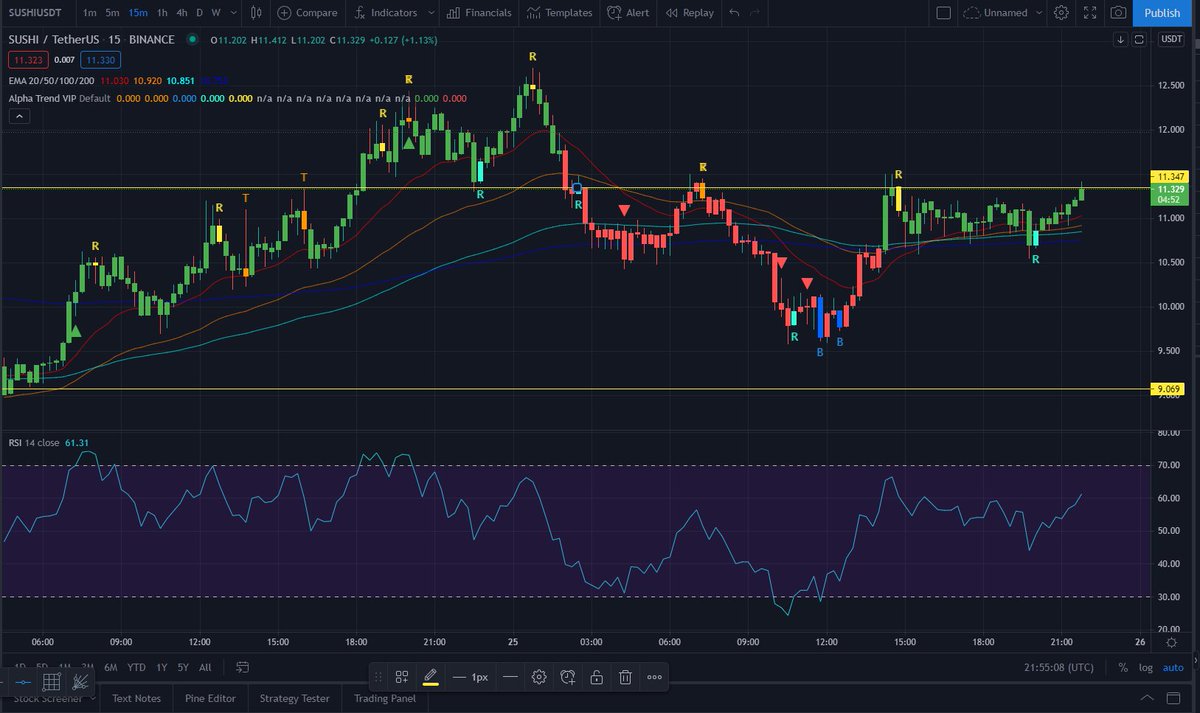Select 1h timeframe

[162, 13]
